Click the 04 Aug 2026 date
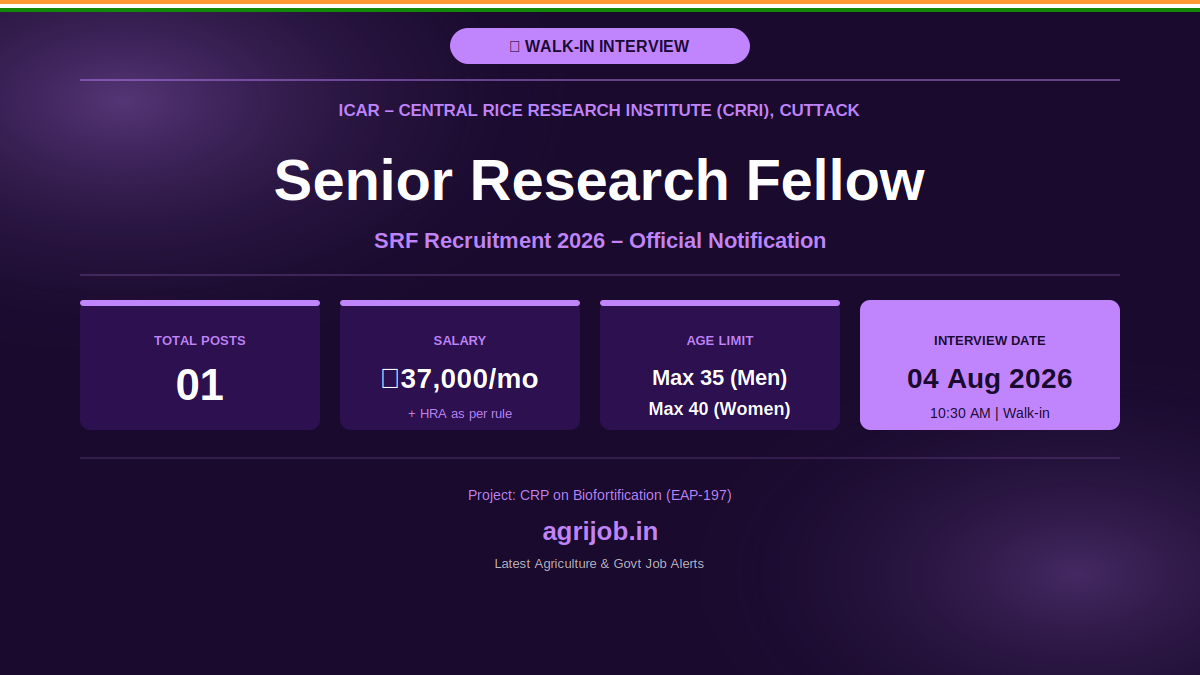This screenshot has height=675, width=1200. click(990, 379)
